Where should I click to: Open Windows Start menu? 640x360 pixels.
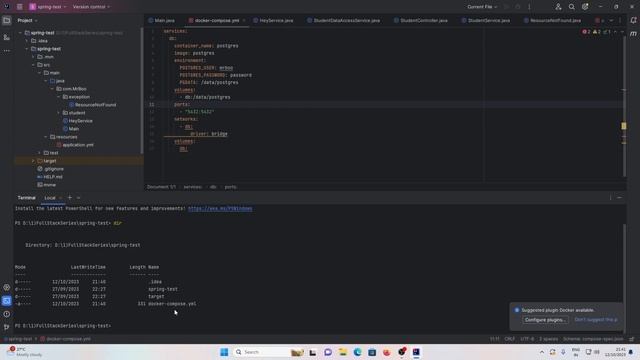tap(224, 352)
